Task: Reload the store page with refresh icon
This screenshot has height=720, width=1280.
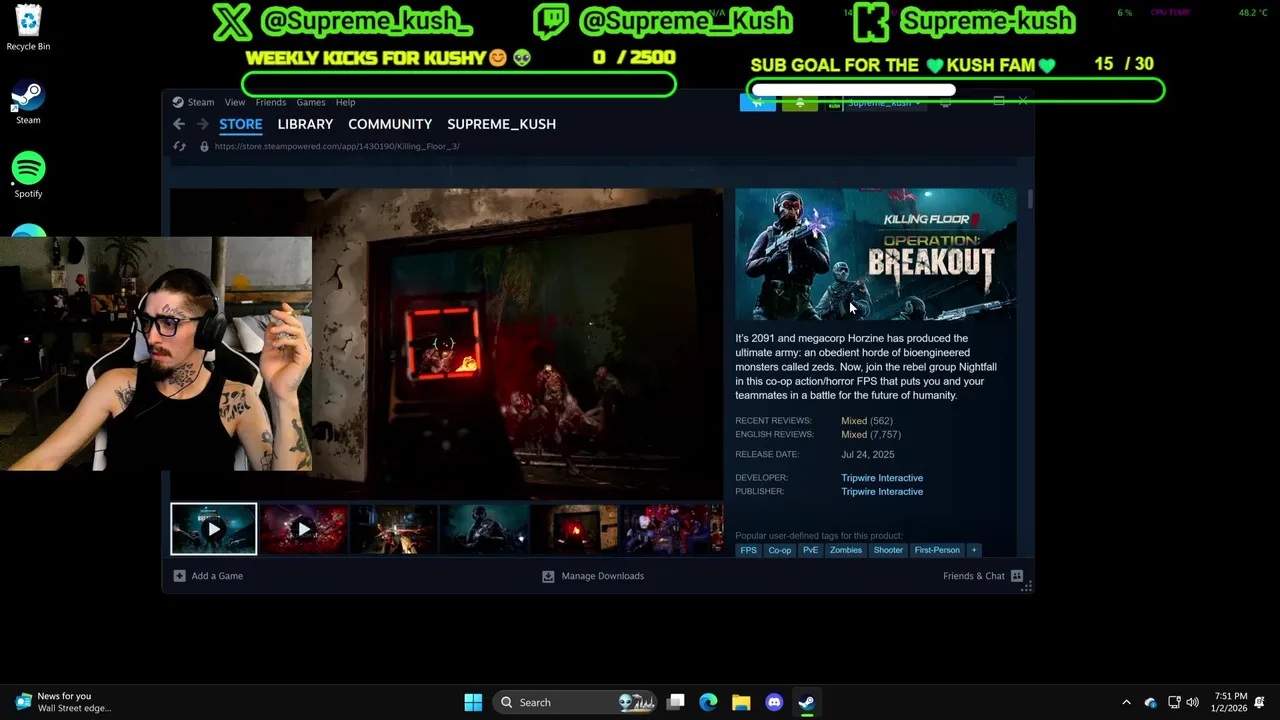Action: 180,146
